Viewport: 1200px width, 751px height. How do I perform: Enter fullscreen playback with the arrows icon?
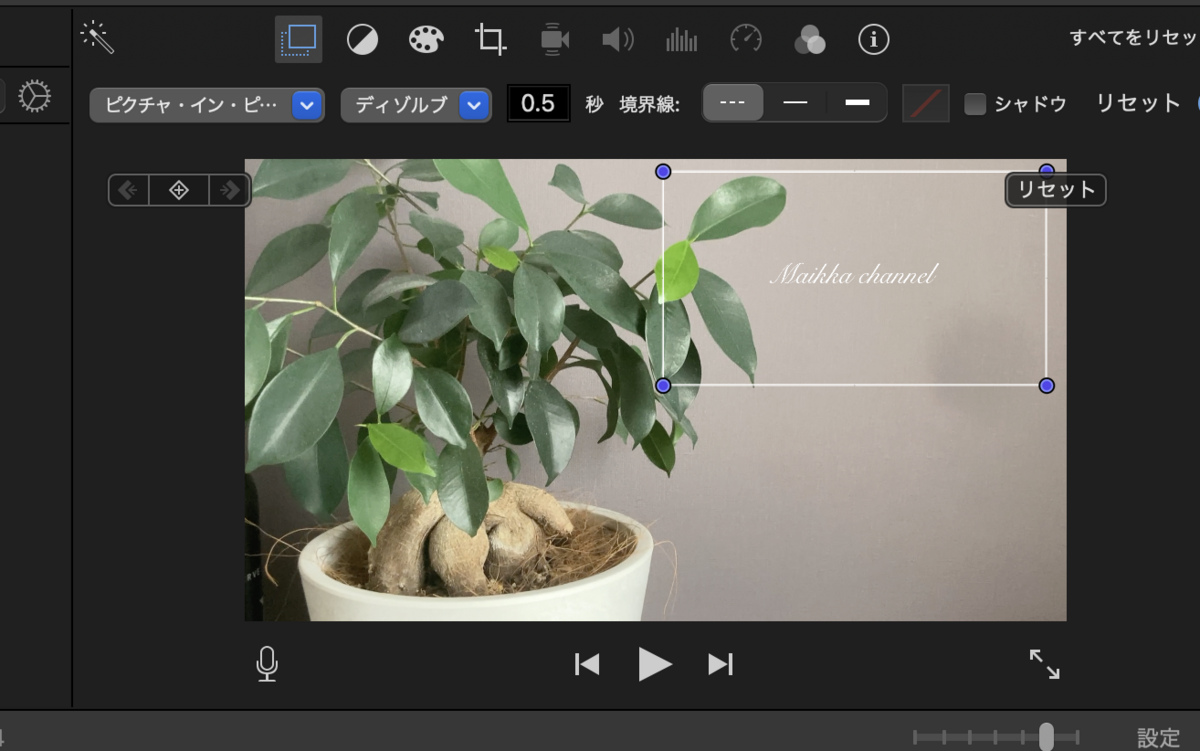pos(1045,664)
